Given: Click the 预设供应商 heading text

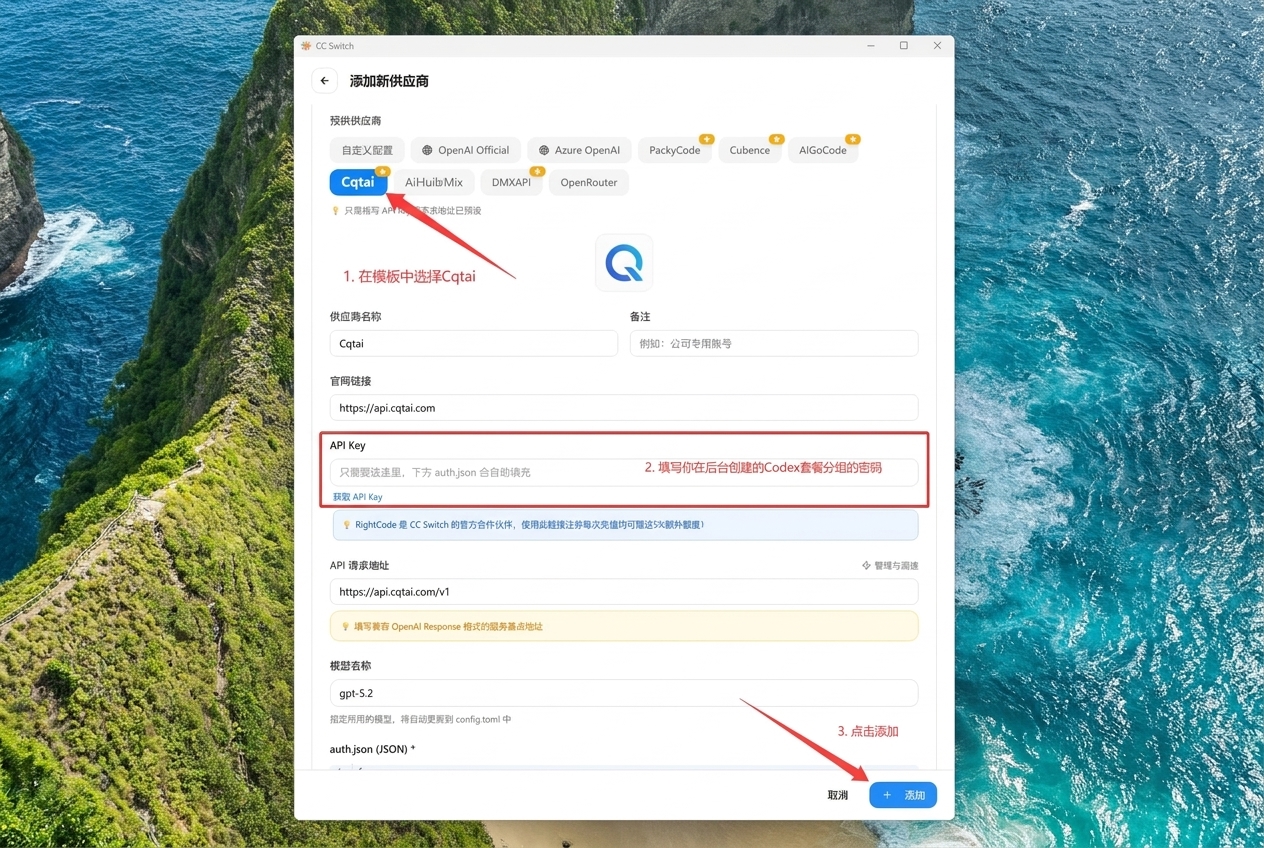Looking at the screenshot, I should pos(356,121).
